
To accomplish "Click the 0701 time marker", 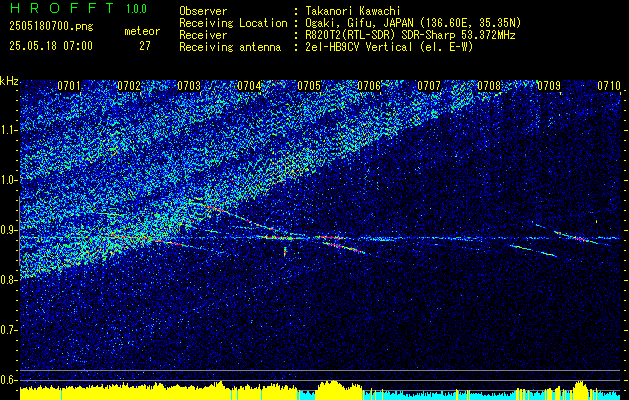I will 69,86.
